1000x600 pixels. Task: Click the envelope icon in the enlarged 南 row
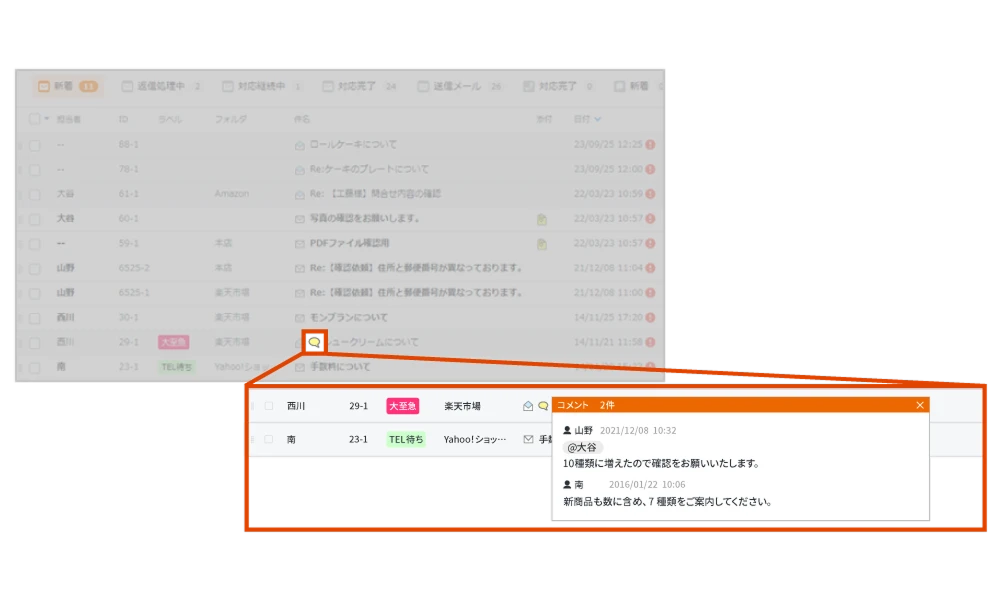[528, 439]
